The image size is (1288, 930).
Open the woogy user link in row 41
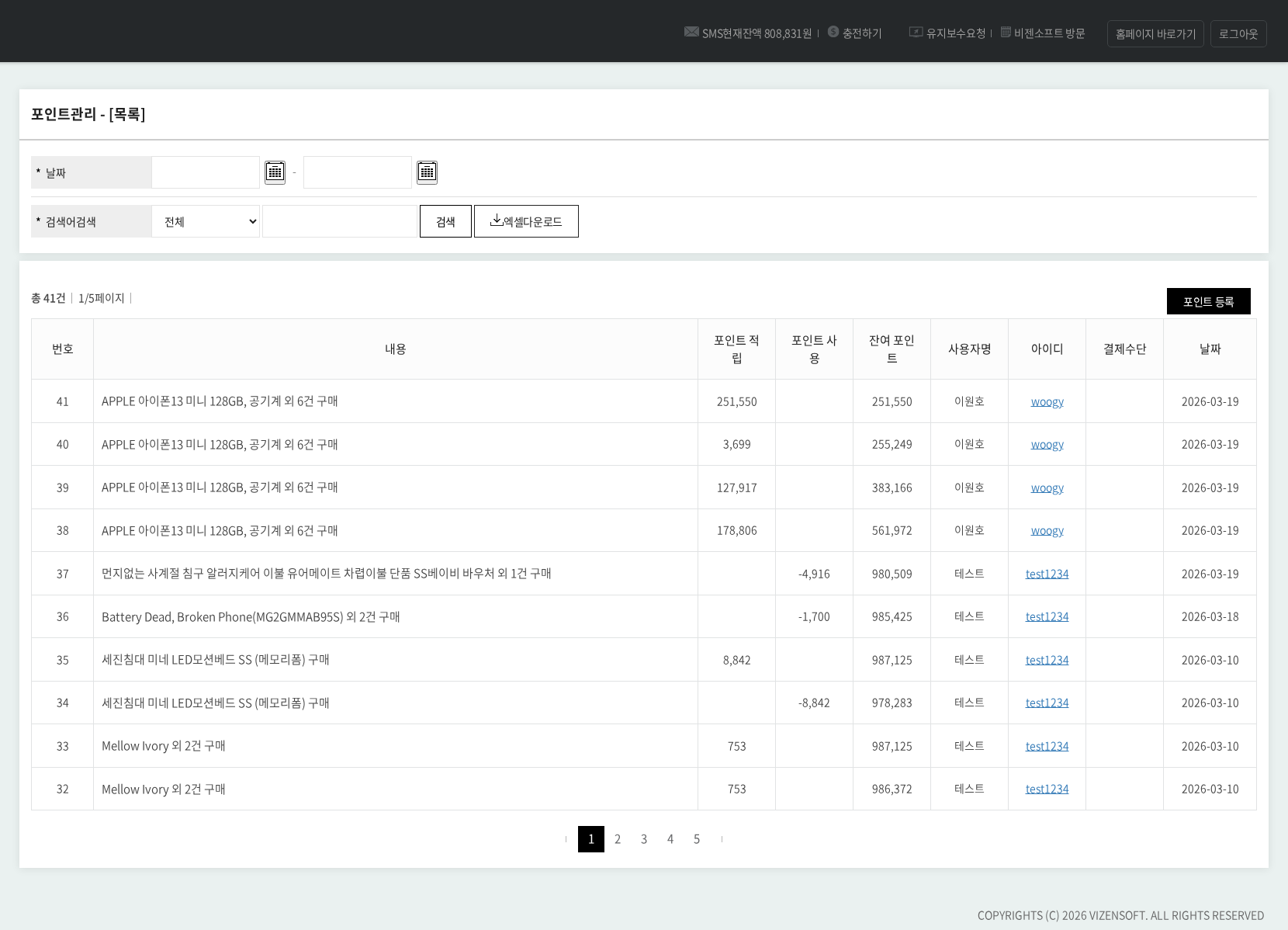(1047, 401)
